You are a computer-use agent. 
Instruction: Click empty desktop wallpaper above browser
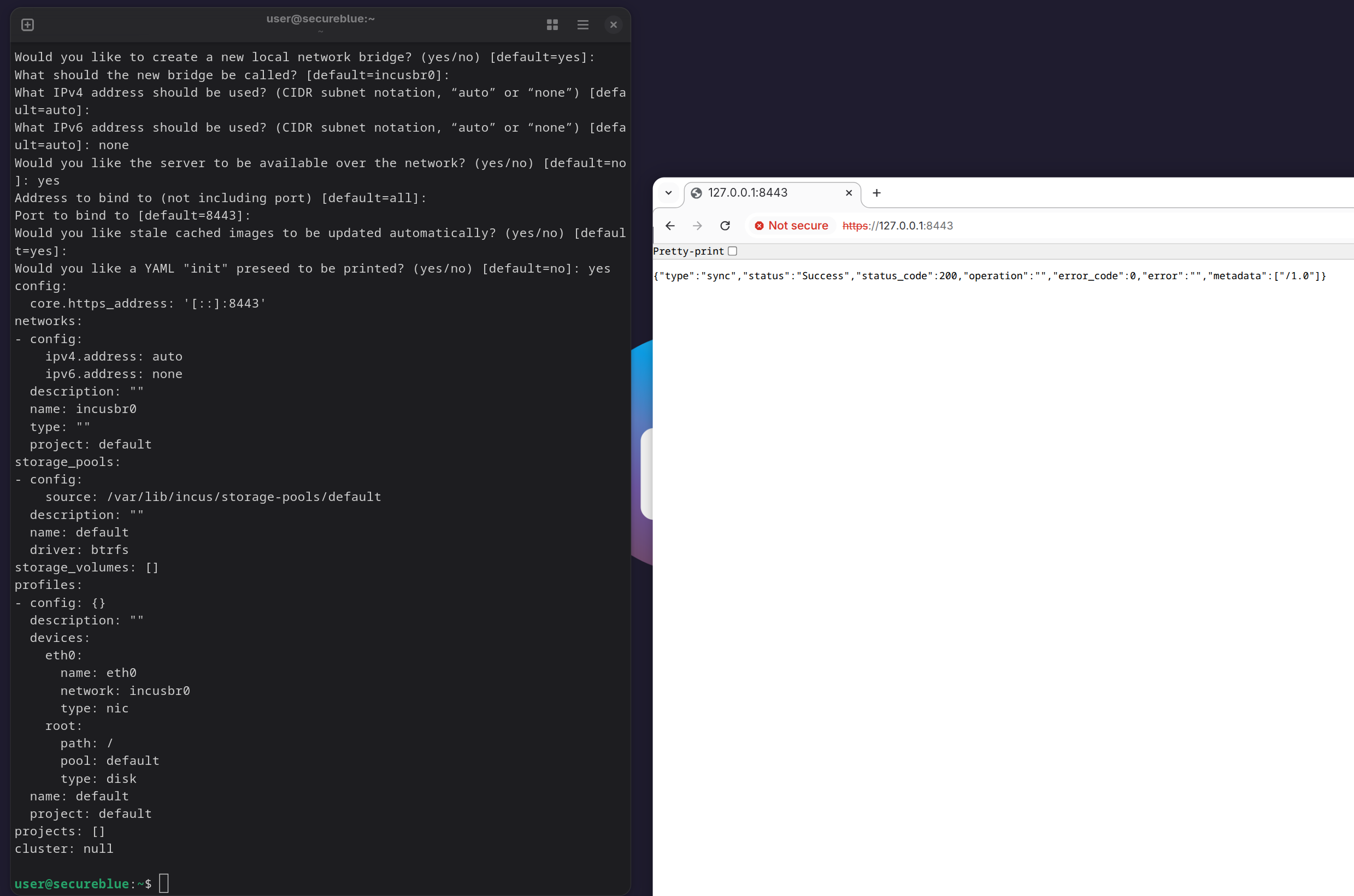point(972,86)
